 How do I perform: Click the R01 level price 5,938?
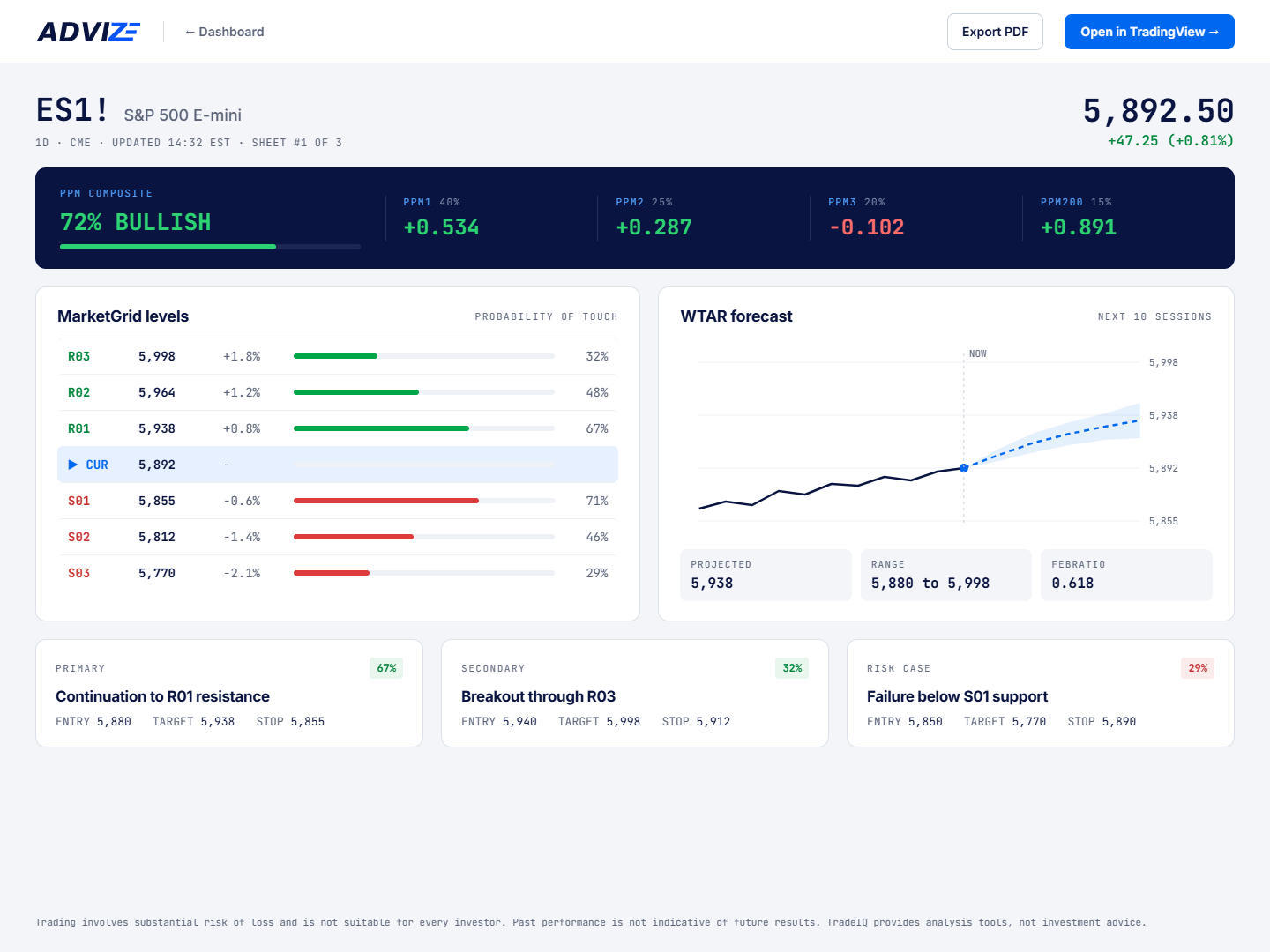pyautogui.click(x=157, y=428)
